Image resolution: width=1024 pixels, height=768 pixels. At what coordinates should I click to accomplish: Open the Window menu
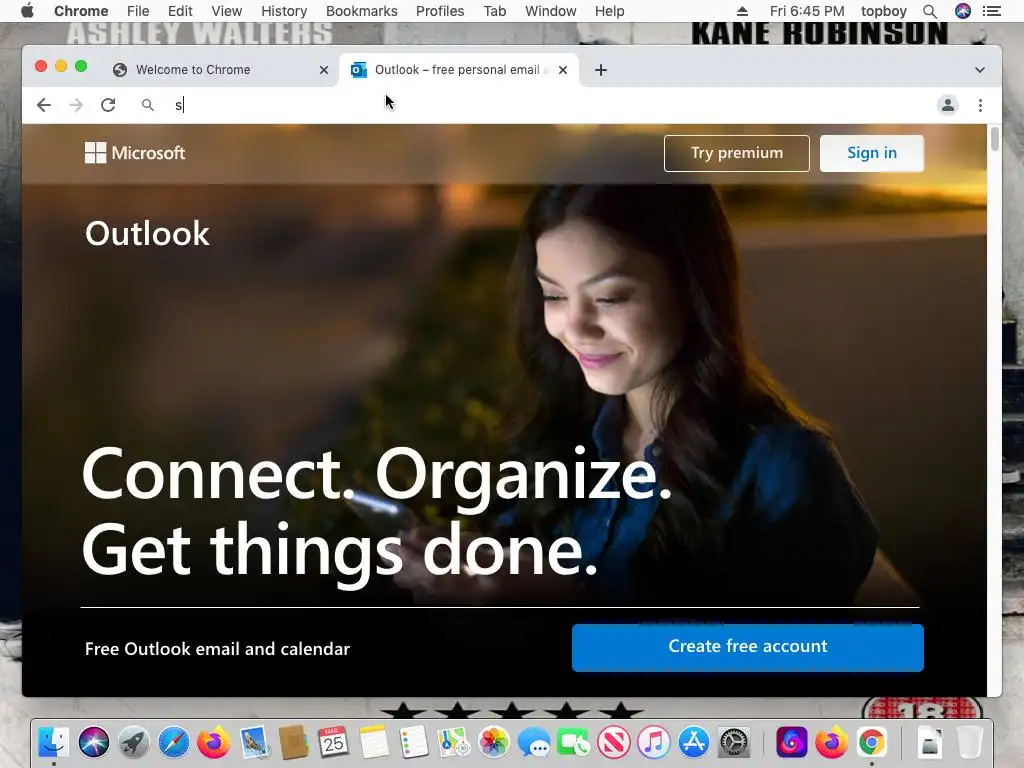click(x=551, y=11)
